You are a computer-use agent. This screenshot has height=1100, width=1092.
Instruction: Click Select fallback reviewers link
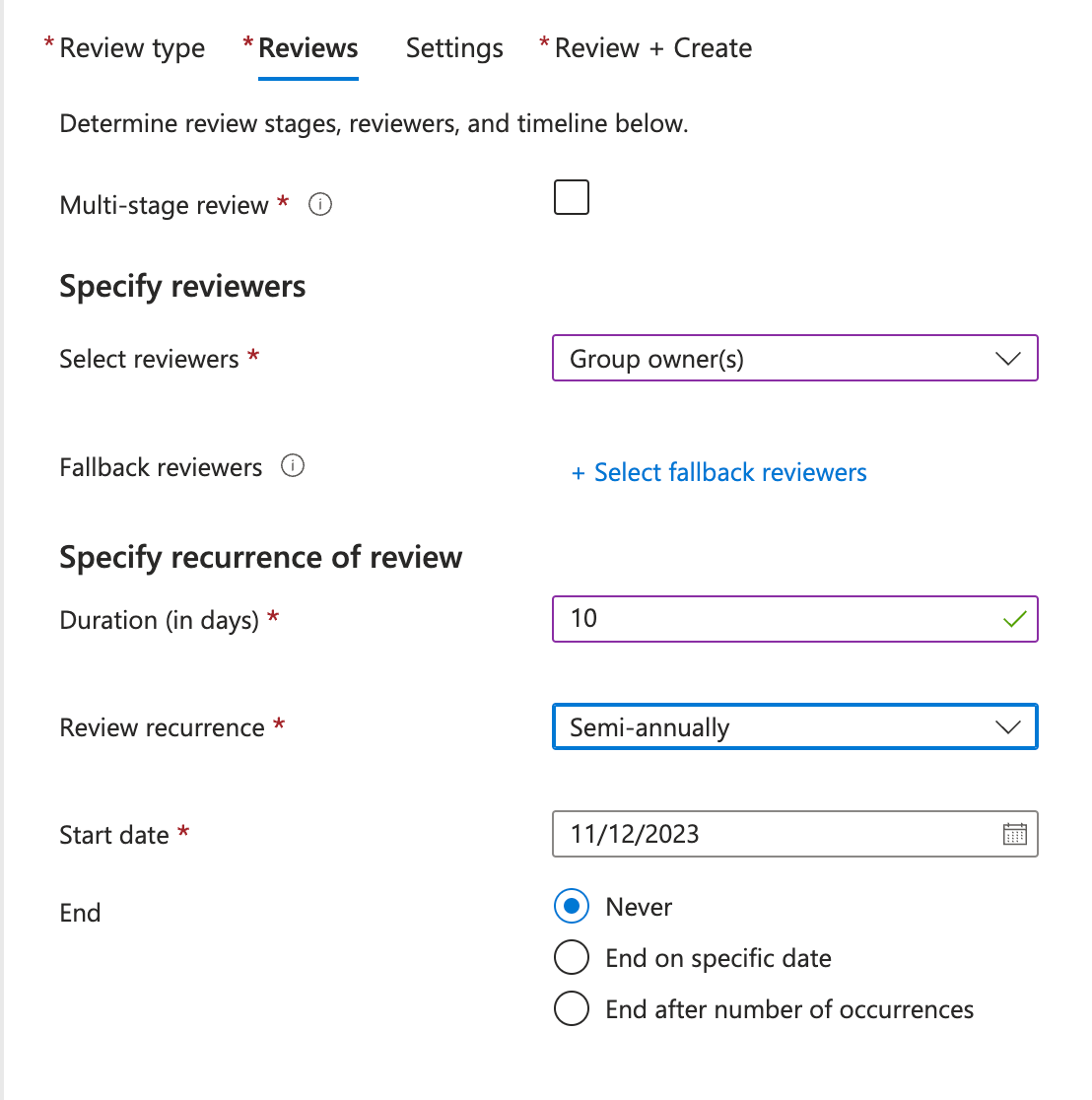tap(730, 473)
